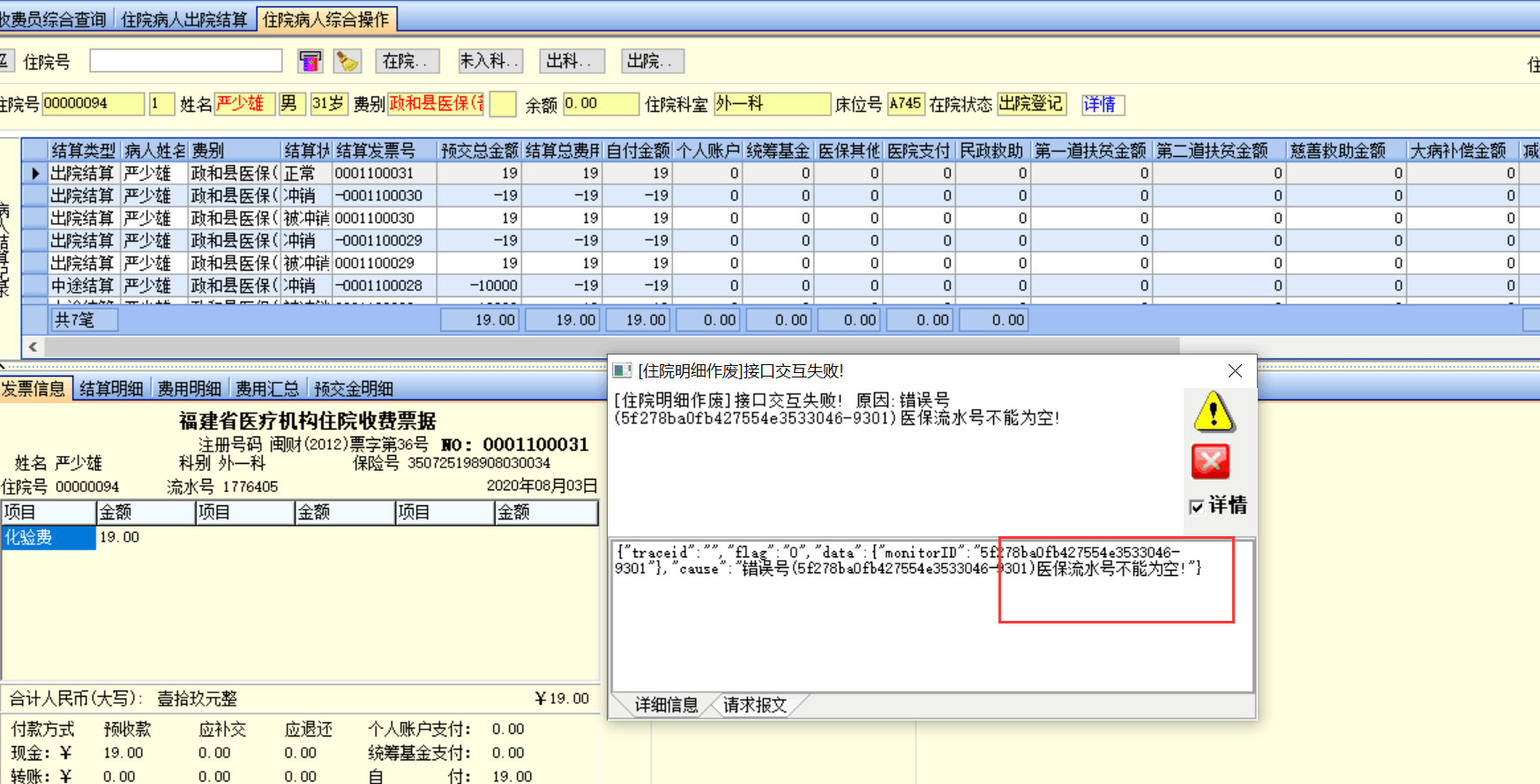Click the horizontal scrollbar thumb under settlement table
The width and height of the screenshot is (1540, 784).
[x=612, y=347]
